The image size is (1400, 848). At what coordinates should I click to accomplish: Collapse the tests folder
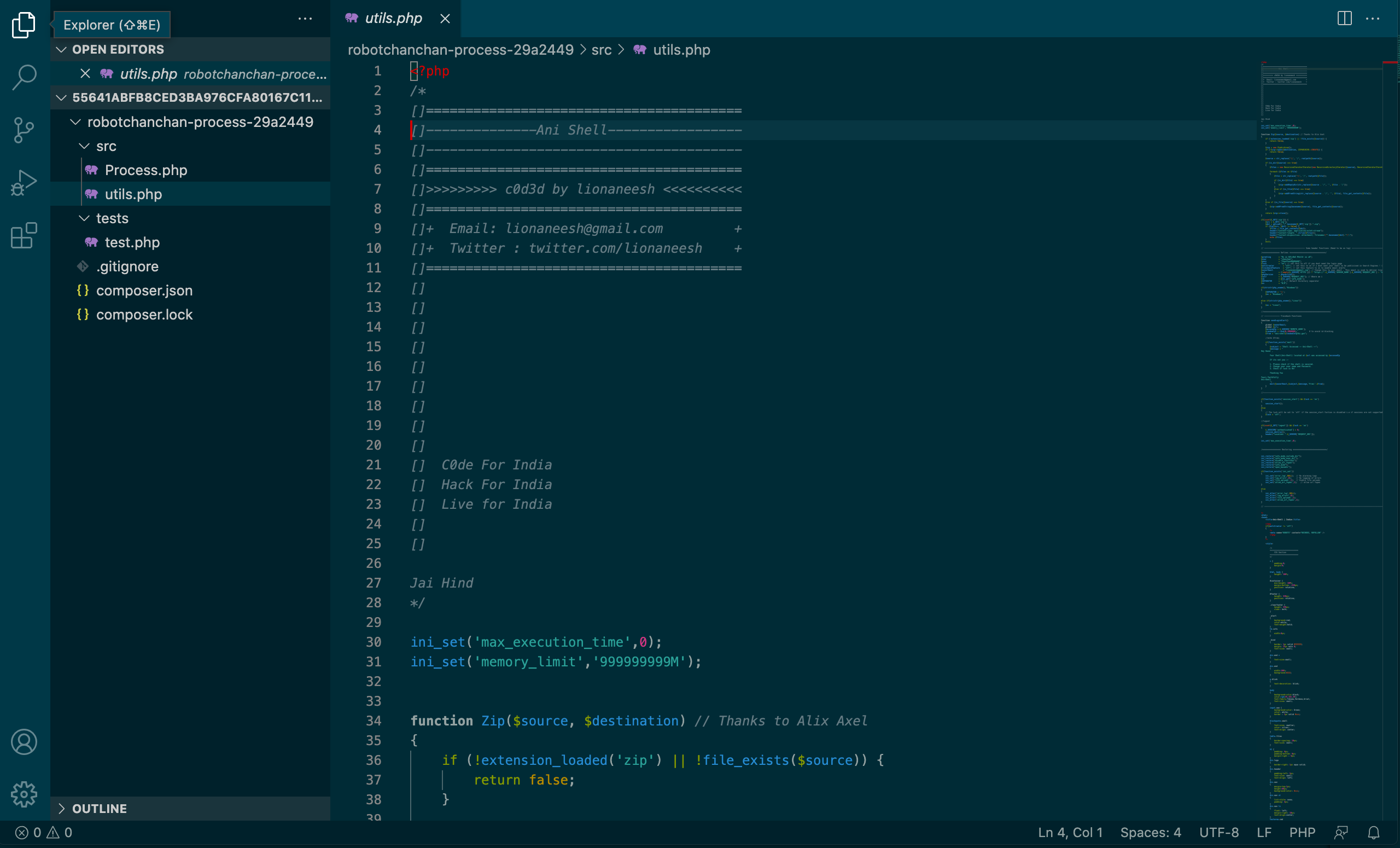point(84,218)
